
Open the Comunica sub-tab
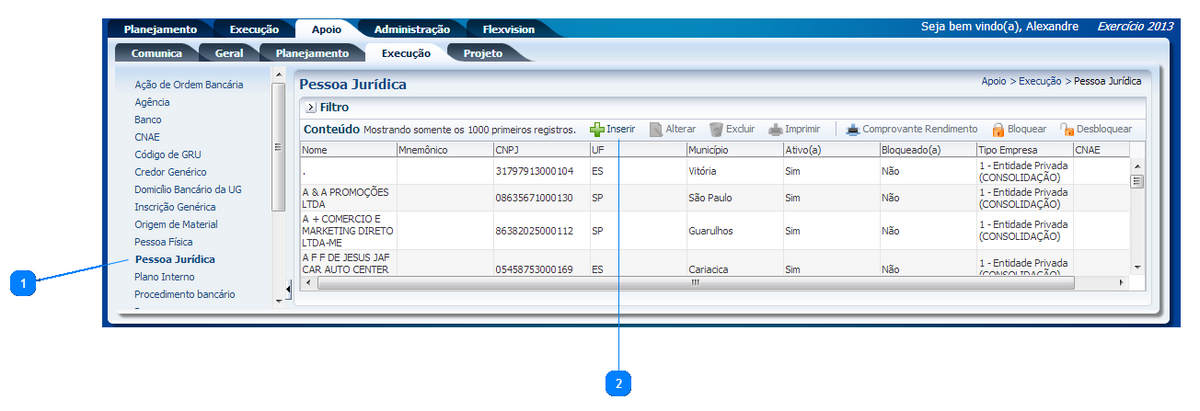156,53
